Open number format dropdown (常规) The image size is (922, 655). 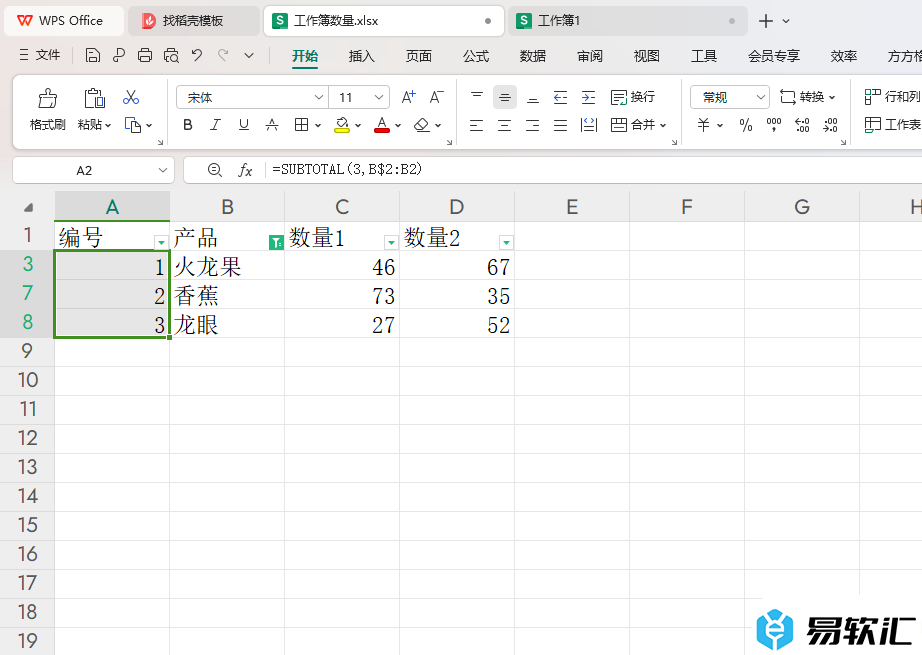click(760, 97)
